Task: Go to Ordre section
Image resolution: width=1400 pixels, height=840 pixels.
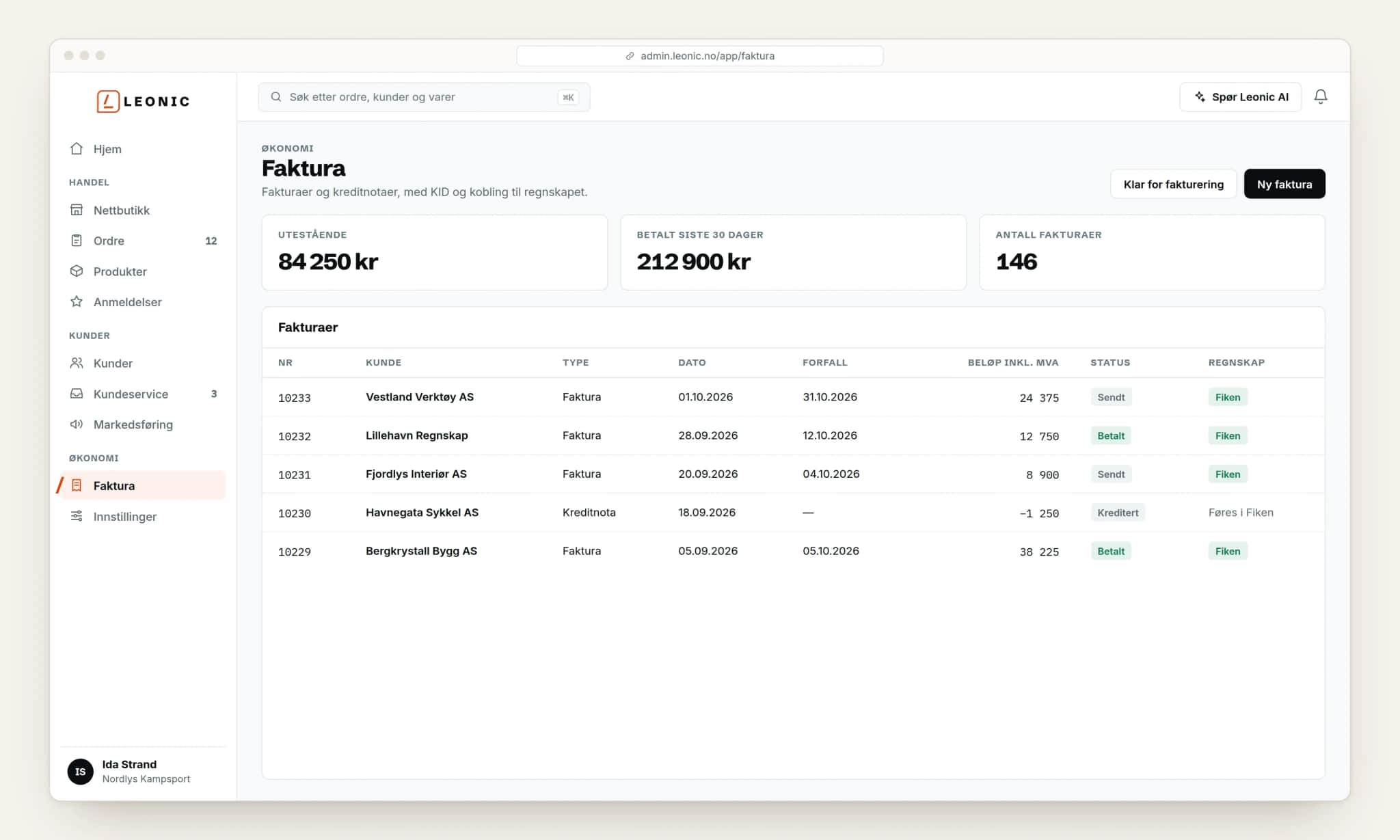Action: click(143, 241)
